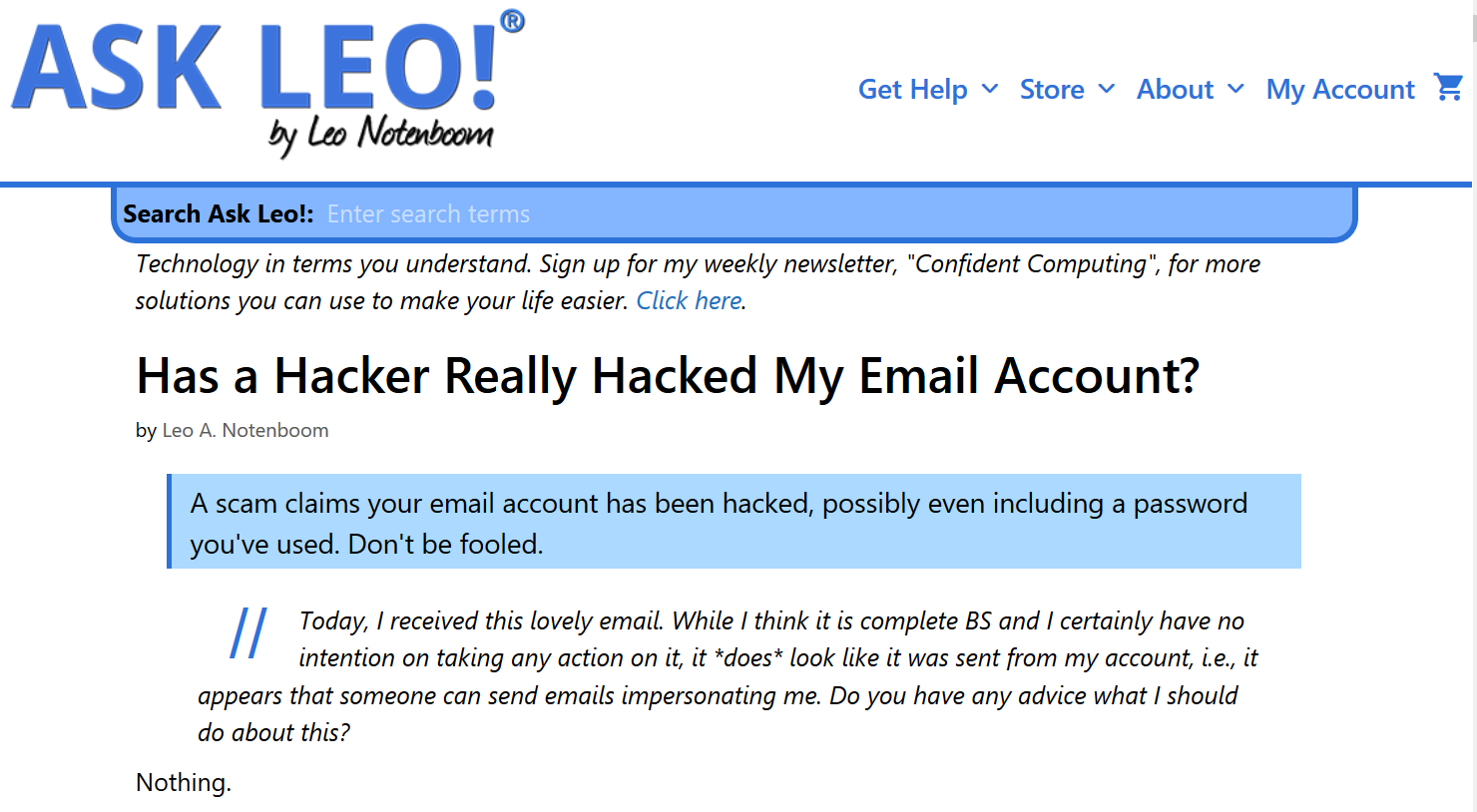Click the blue scam summary box

[x=735, y=522]
